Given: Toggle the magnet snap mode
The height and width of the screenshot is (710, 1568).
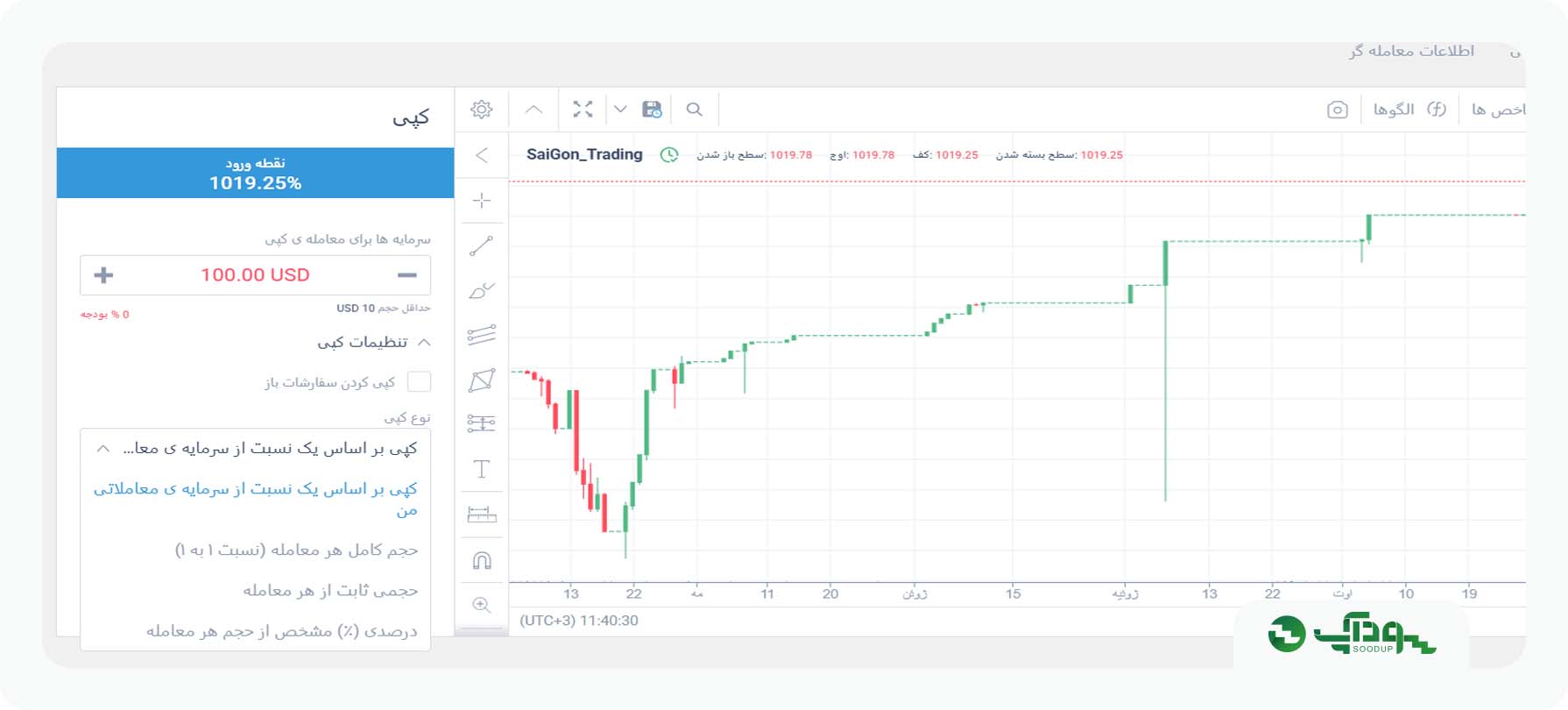Looking at the screenshot, I should (482, 560).
